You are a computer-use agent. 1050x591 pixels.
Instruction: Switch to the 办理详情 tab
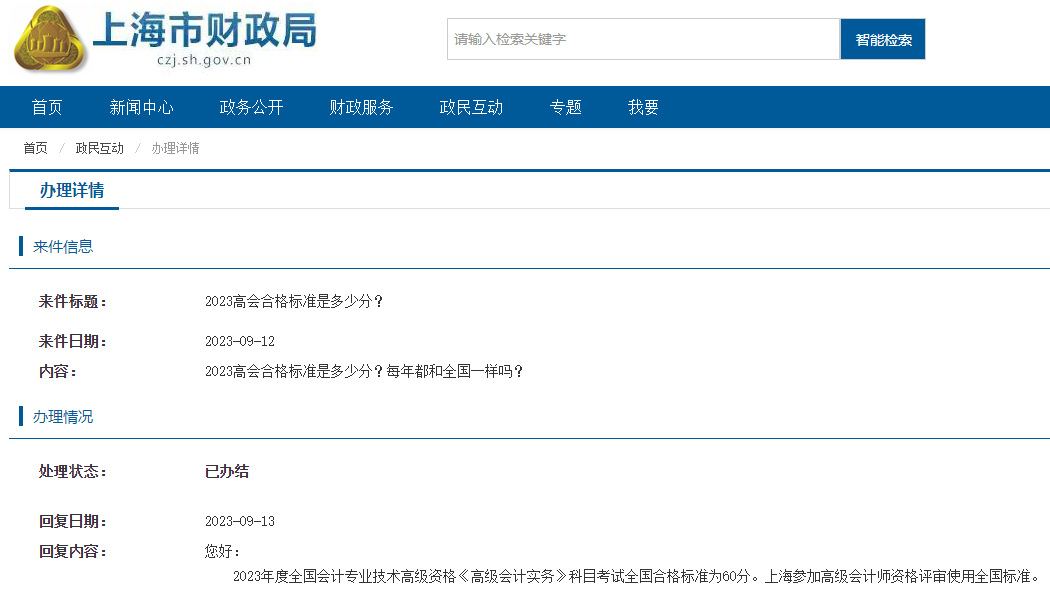71,190
